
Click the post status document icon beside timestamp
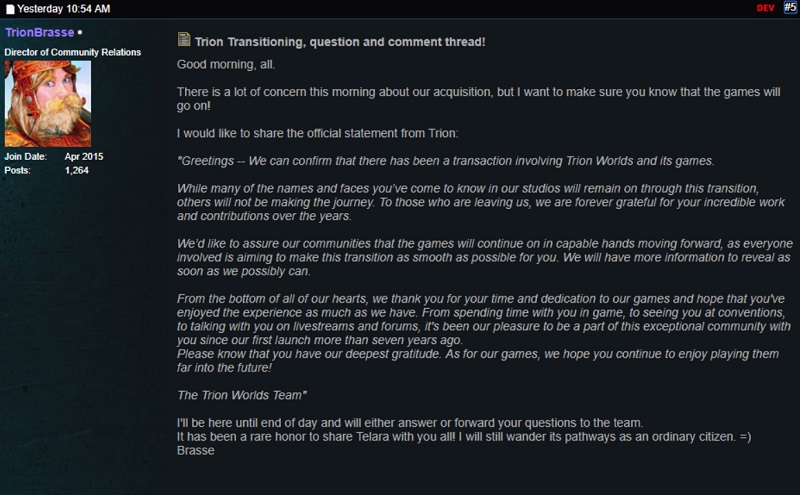(x=10, y=8)
